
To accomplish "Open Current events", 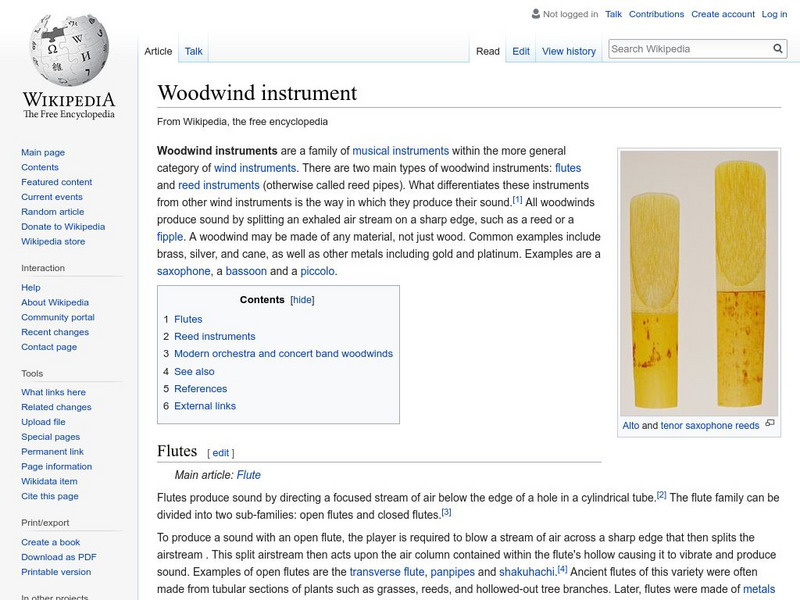I will coord(52,197).
